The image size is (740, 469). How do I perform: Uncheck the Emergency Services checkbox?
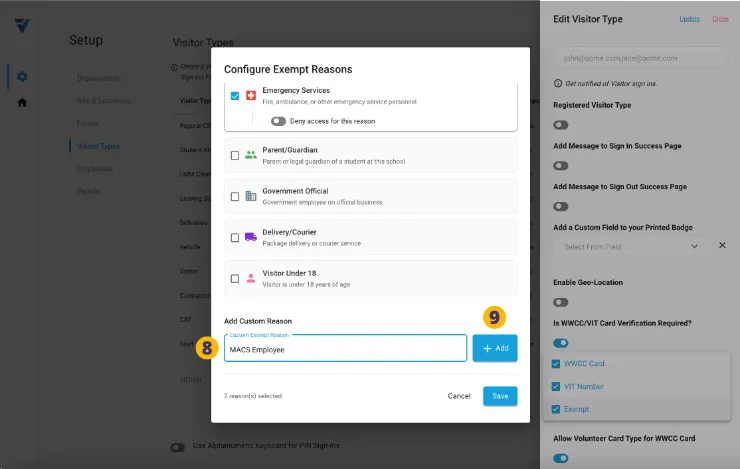[x=235, y=96]
